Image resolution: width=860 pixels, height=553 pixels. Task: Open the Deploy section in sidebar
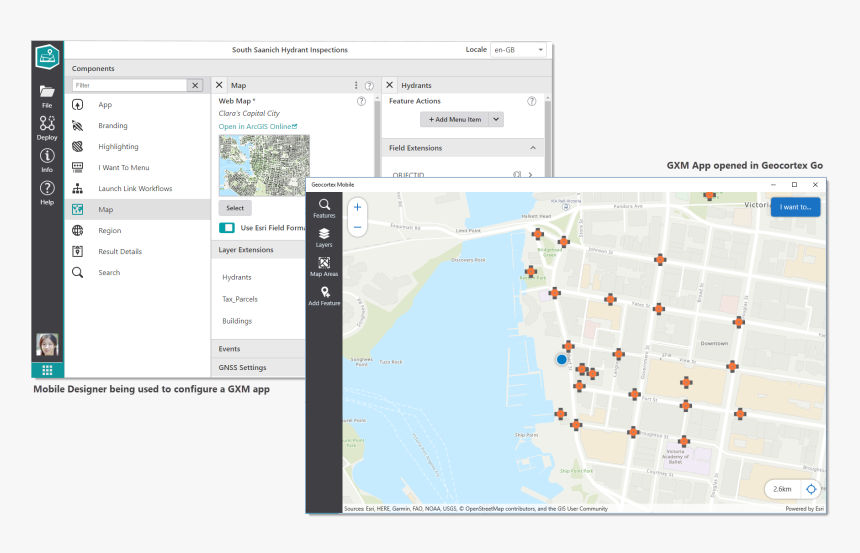click(x=47, y=127)
